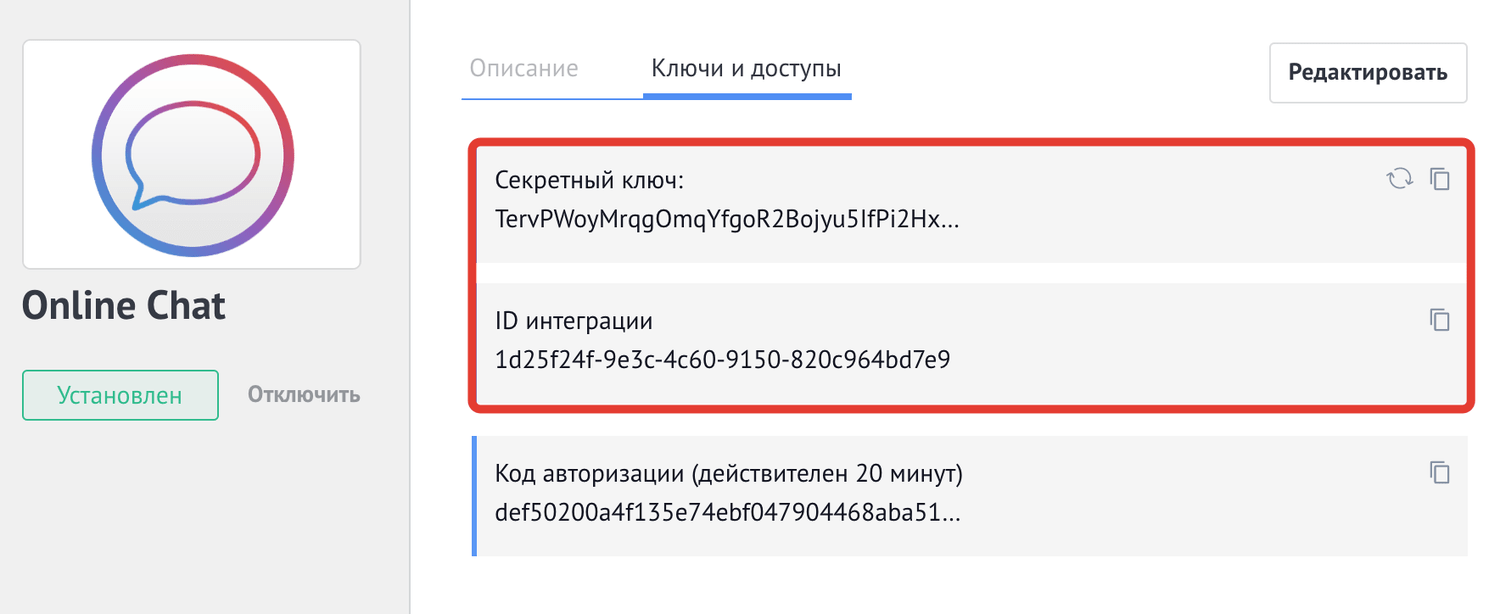1500x614 pixels.
Task: Click the blue accent bar beside authorization code
Action: pos(473,495)
